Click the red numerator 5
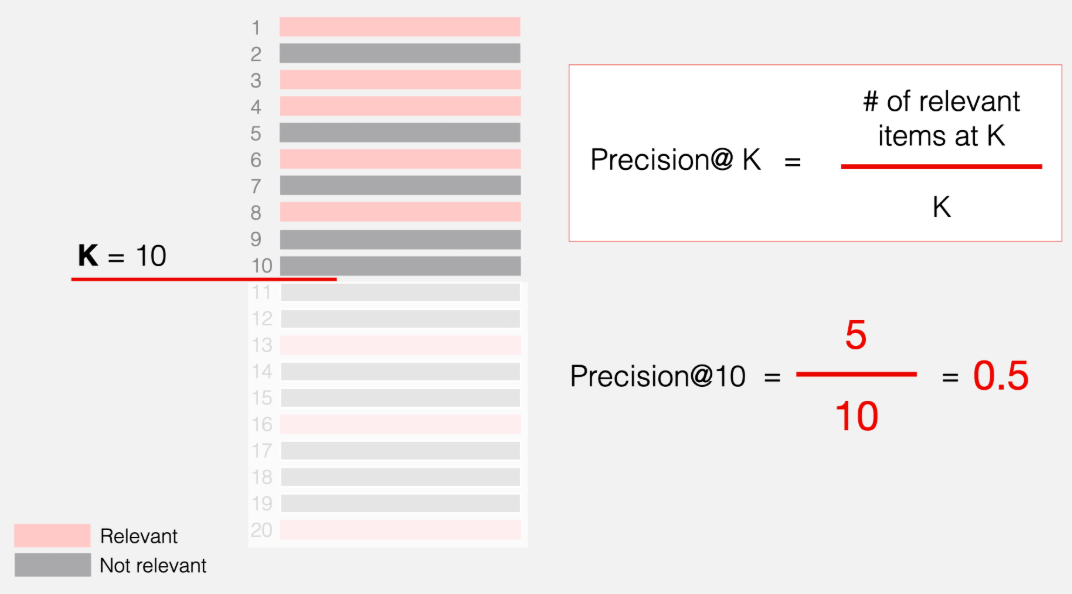 [x=855, y=336]
